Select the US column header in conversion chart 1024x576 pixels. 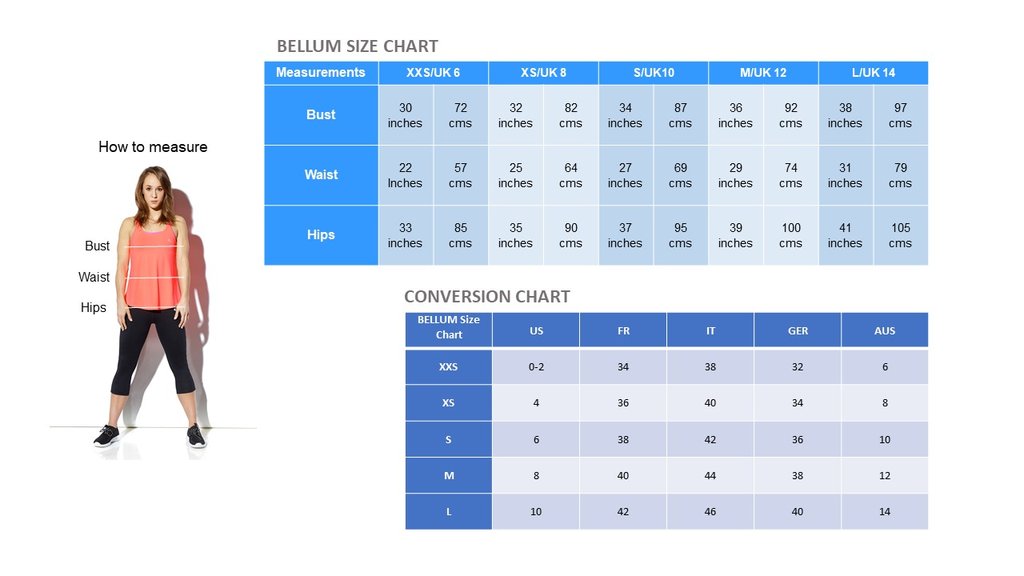coord(536,330)
